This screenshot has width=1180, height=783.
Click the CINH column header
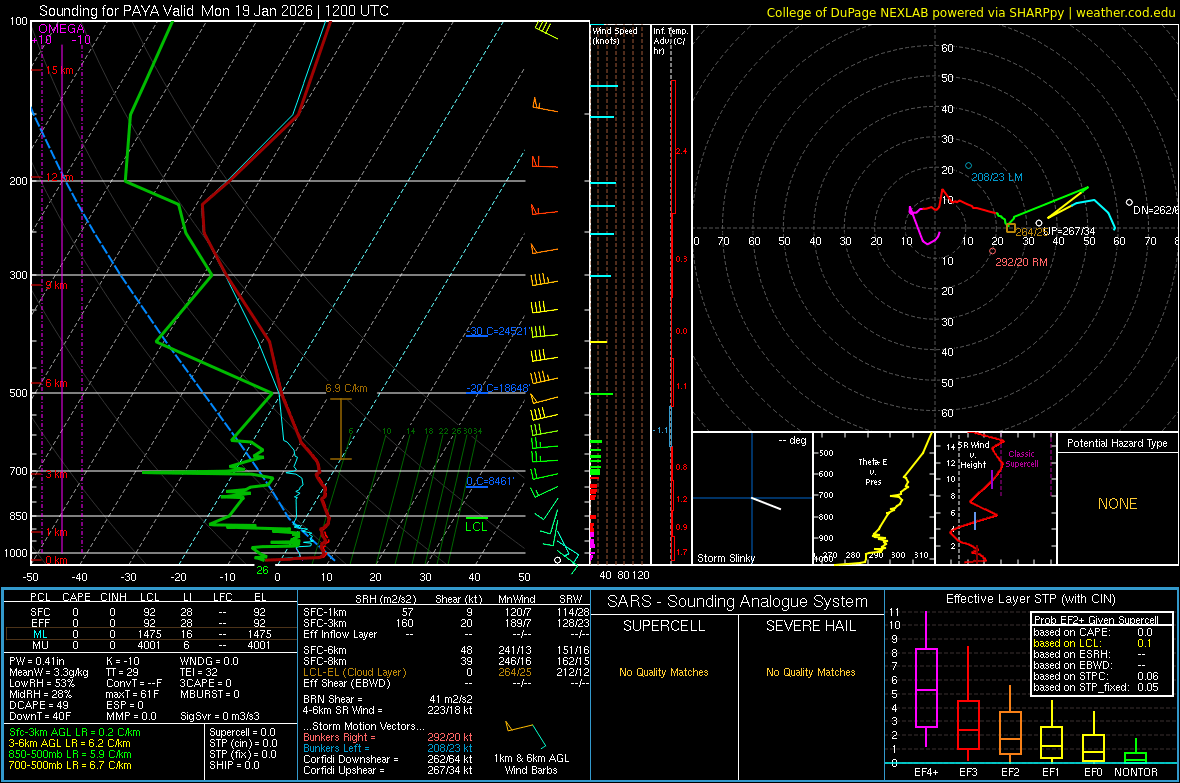114,597
